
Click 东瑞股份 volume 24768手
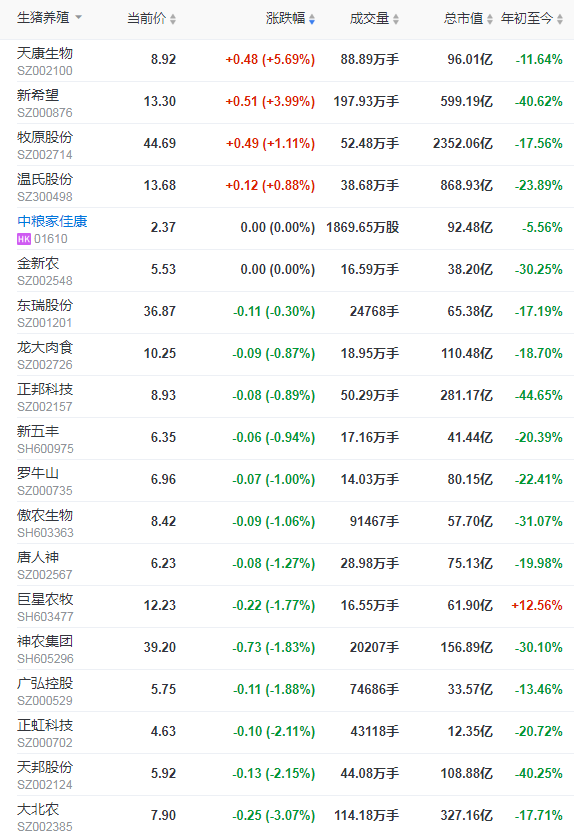[x=374, y=312]
